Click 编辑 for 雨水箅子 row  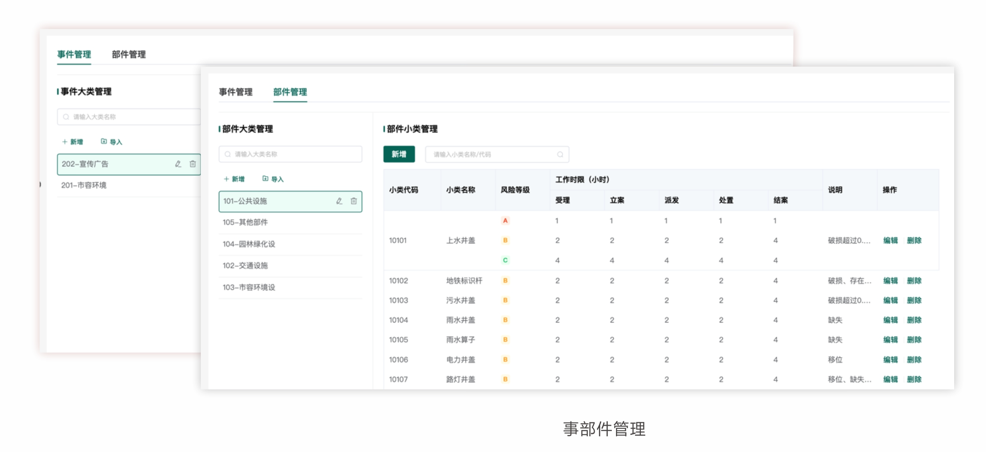click(890, 339)
